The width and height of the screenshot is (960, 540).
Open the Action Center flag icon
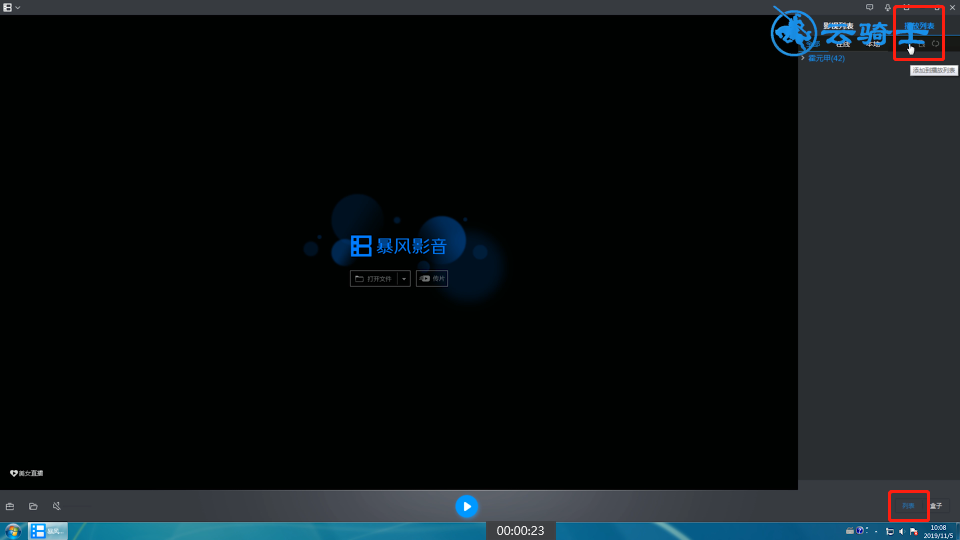pyautogui.click(x=913, y=531)
